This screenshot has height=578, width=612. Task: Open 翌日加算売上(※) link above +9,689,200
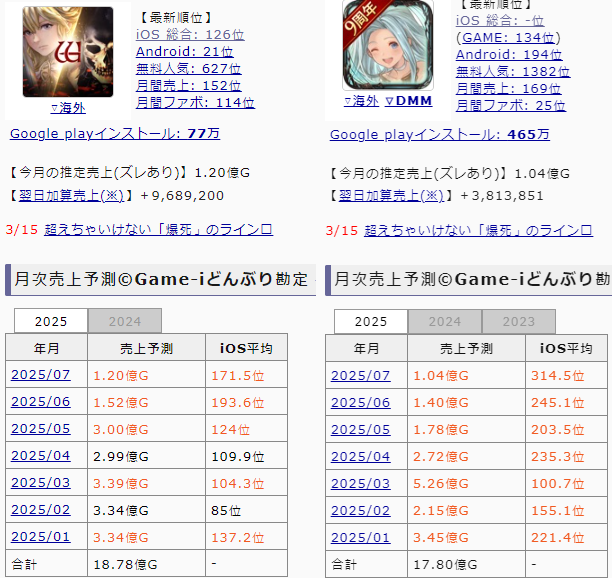71,196
